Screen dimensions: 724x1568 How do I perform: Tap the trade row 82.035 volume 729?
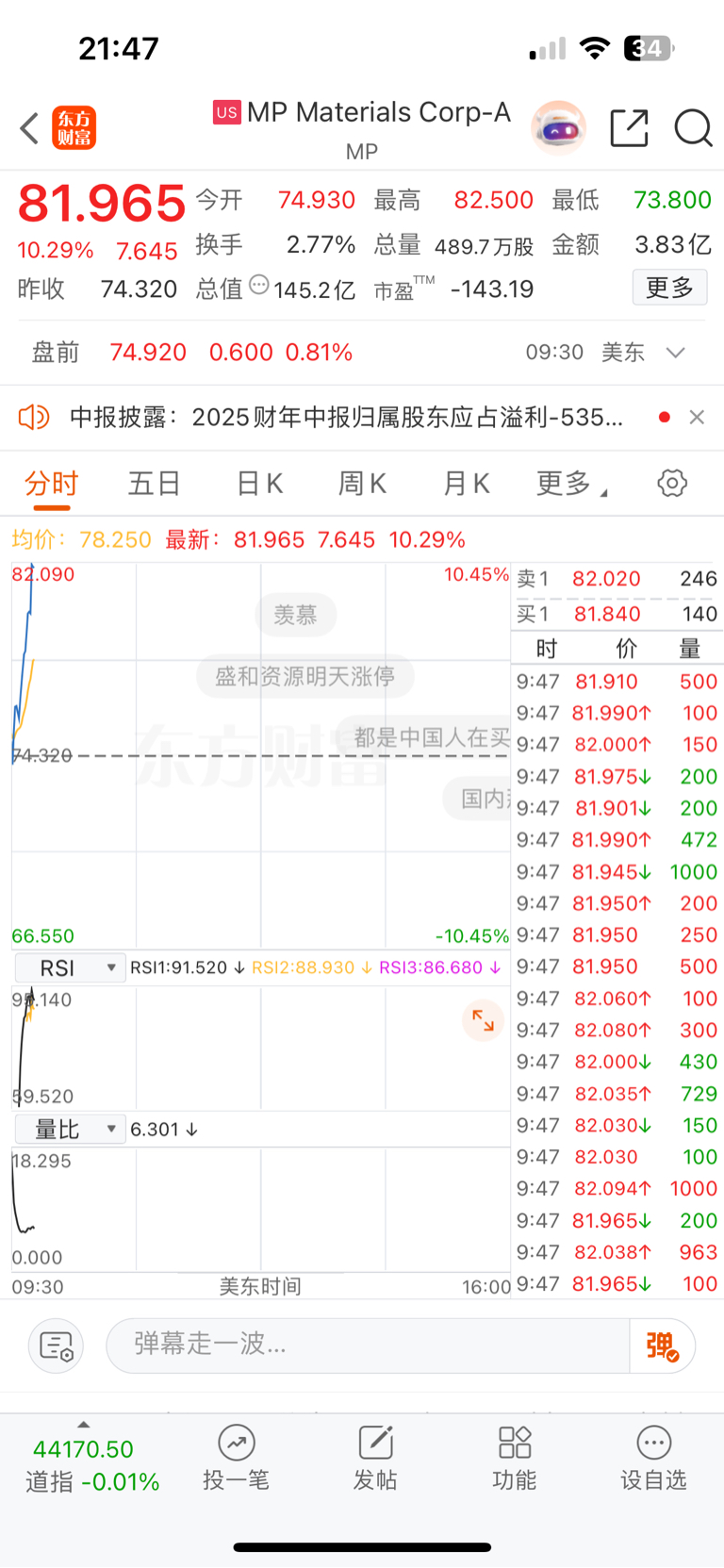click(x=617, y=1094)
